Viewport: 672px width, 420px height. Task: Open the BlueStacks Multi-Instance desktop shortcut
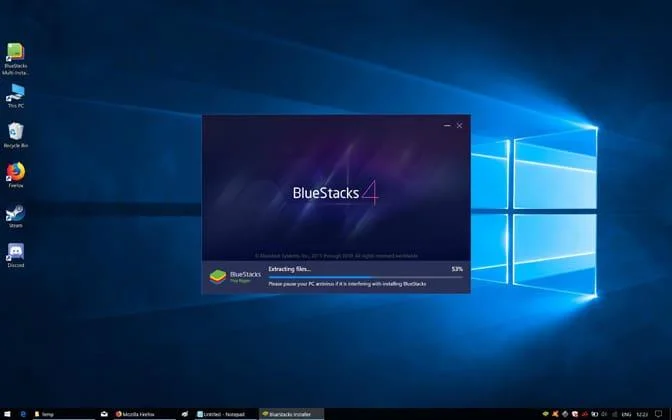15,59
